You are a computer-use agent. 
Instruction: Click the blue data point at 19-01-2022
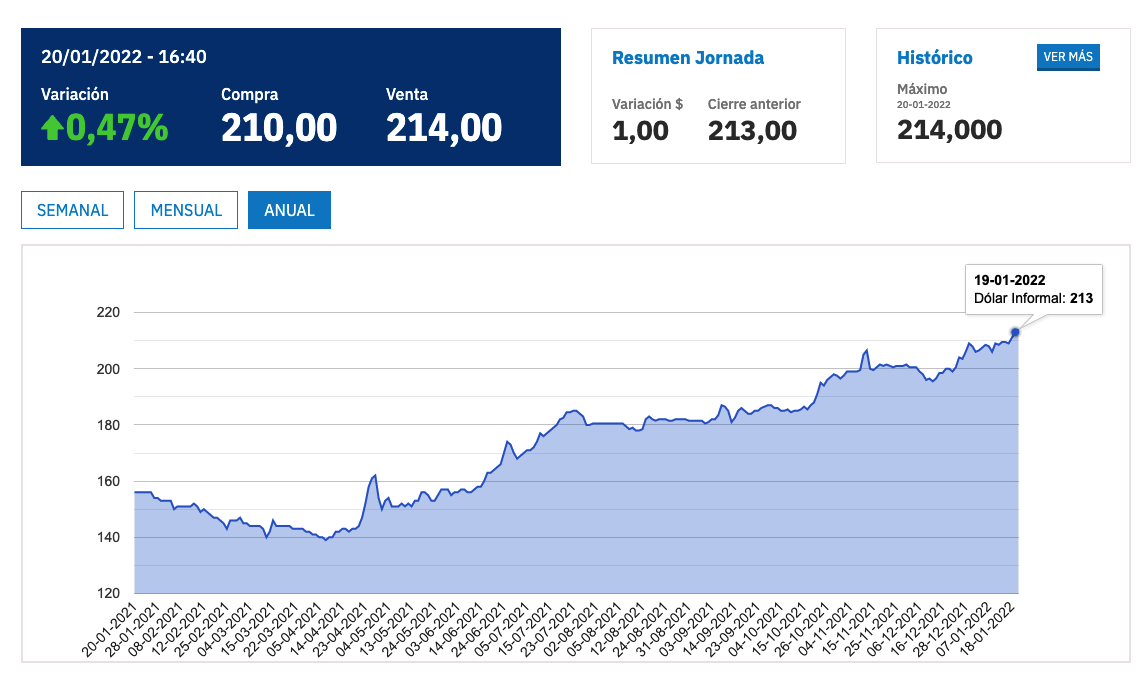pos(1015,332)
